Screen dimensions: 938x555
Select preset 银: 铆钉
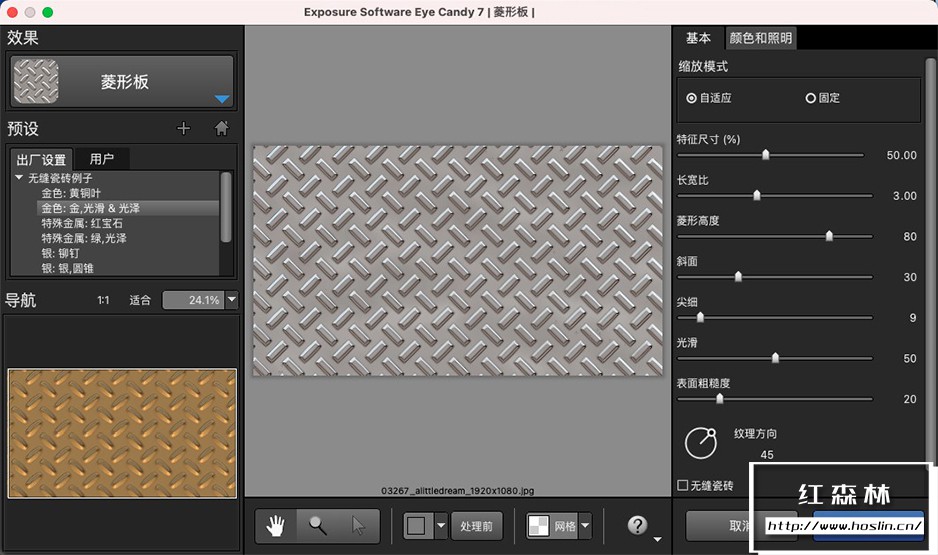(60, 253)
